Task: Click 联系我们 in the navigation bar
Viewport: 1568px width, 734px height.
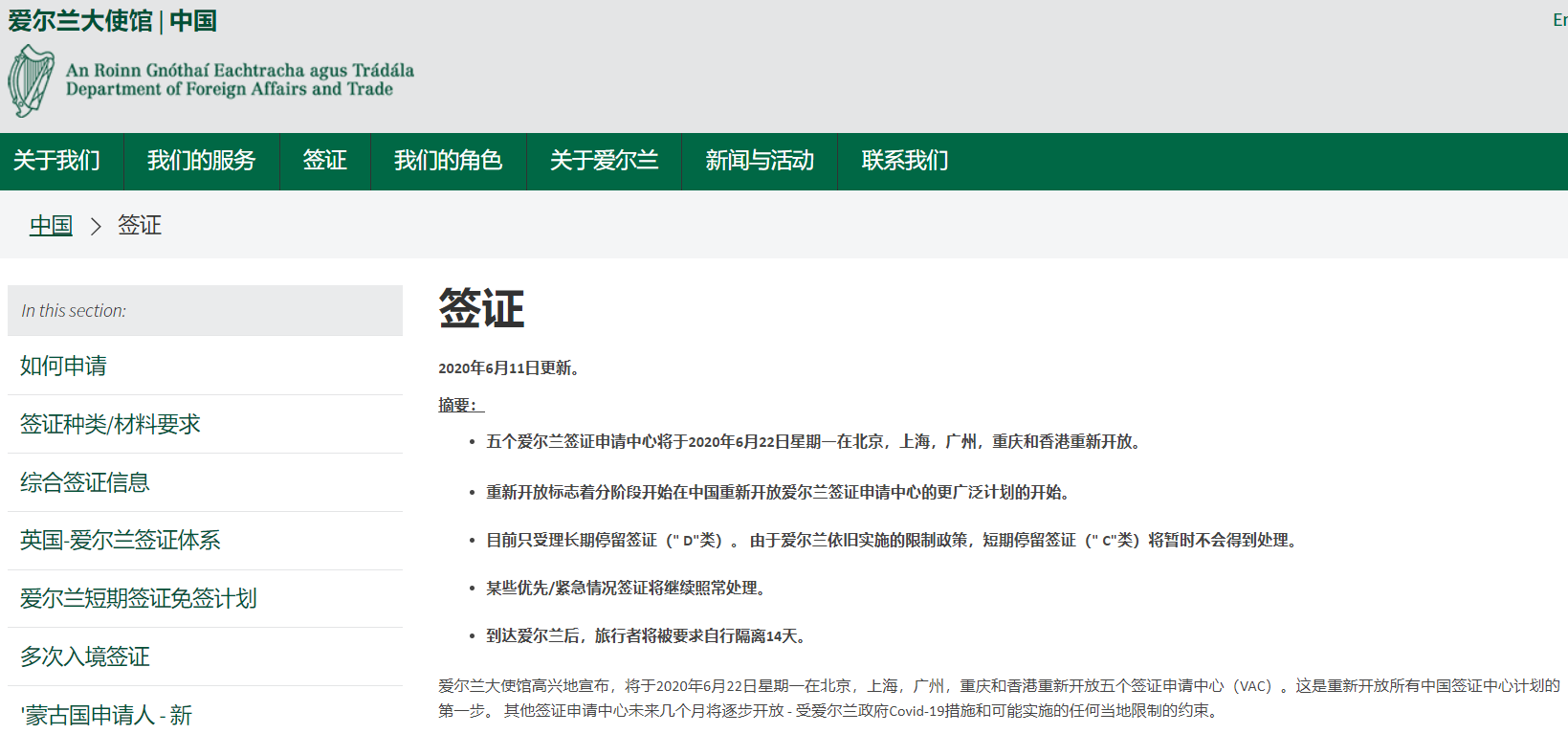Action: (905, 161)
